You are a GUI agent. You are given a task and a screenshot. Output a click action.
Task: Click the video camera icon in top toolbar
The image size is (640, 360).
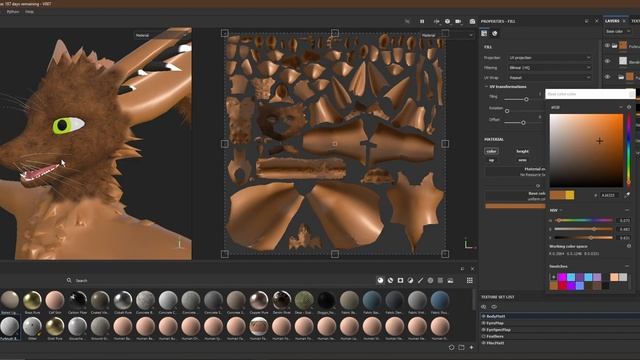(458, 21)
